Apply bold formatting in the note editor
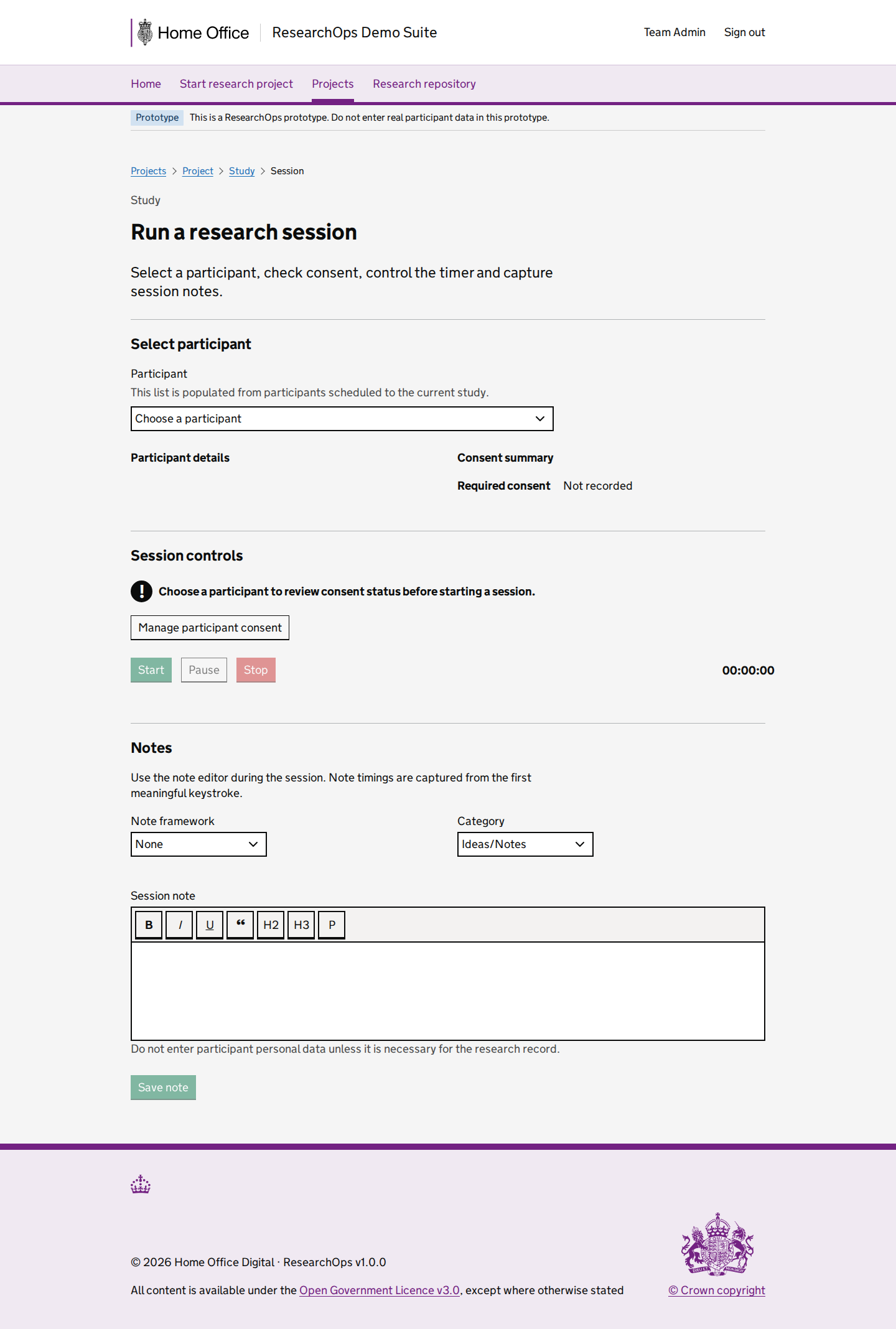This screenshot has height=1329, width=896. coord(149,925)
